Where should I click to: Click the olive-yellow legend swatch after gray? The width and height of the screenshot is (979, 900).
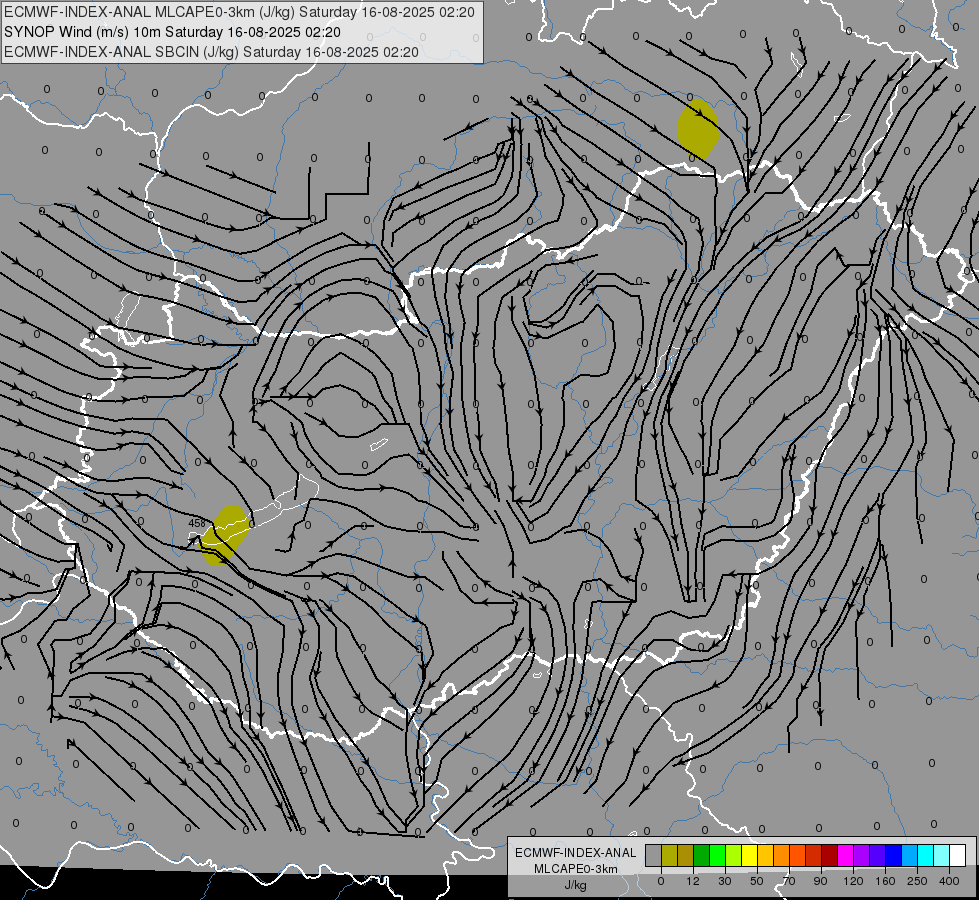pyautogui.click(x=669, y=855)
